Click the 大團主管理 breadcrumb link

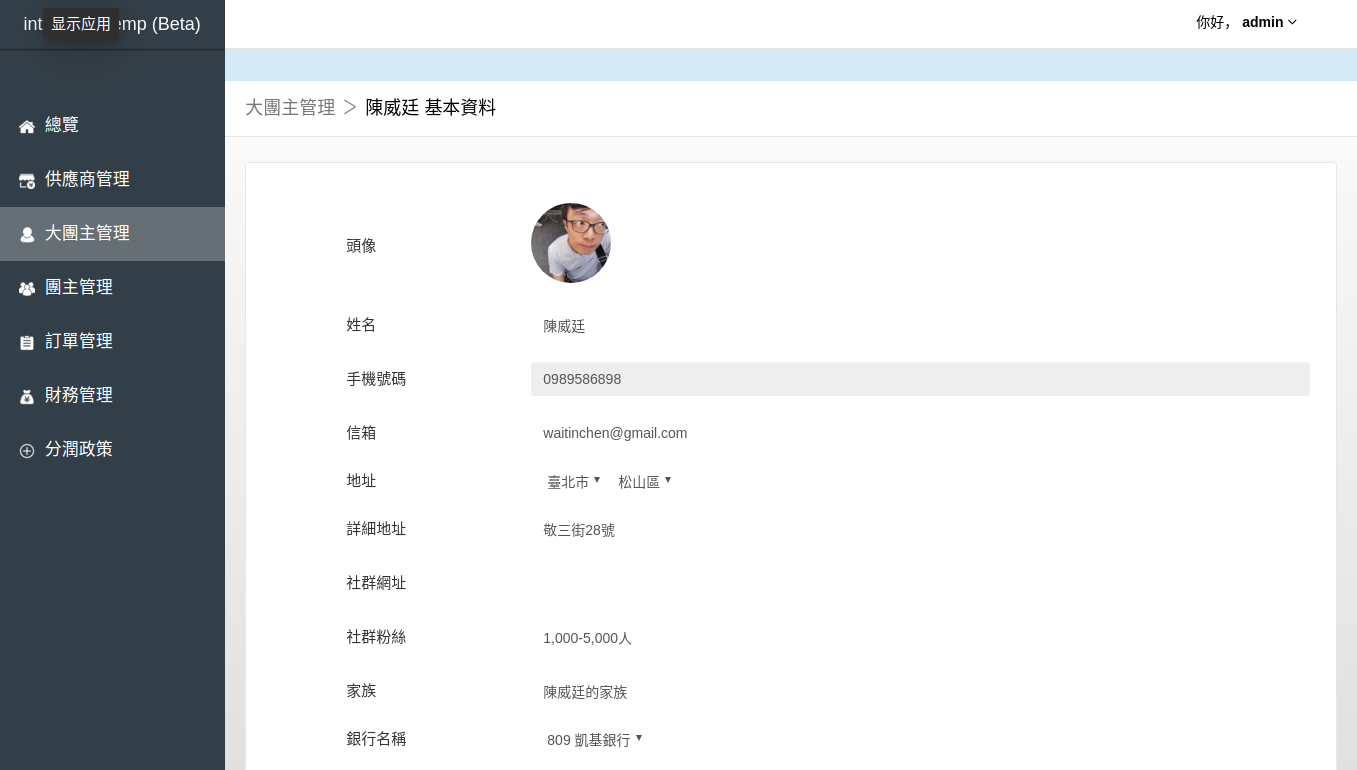click(290, 107)
